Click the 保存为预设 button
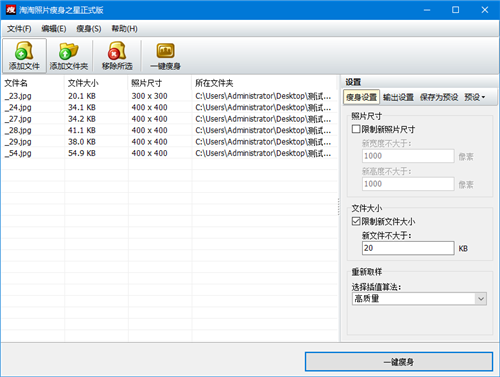This screenshot has height=377, width=500. [439, 97]
